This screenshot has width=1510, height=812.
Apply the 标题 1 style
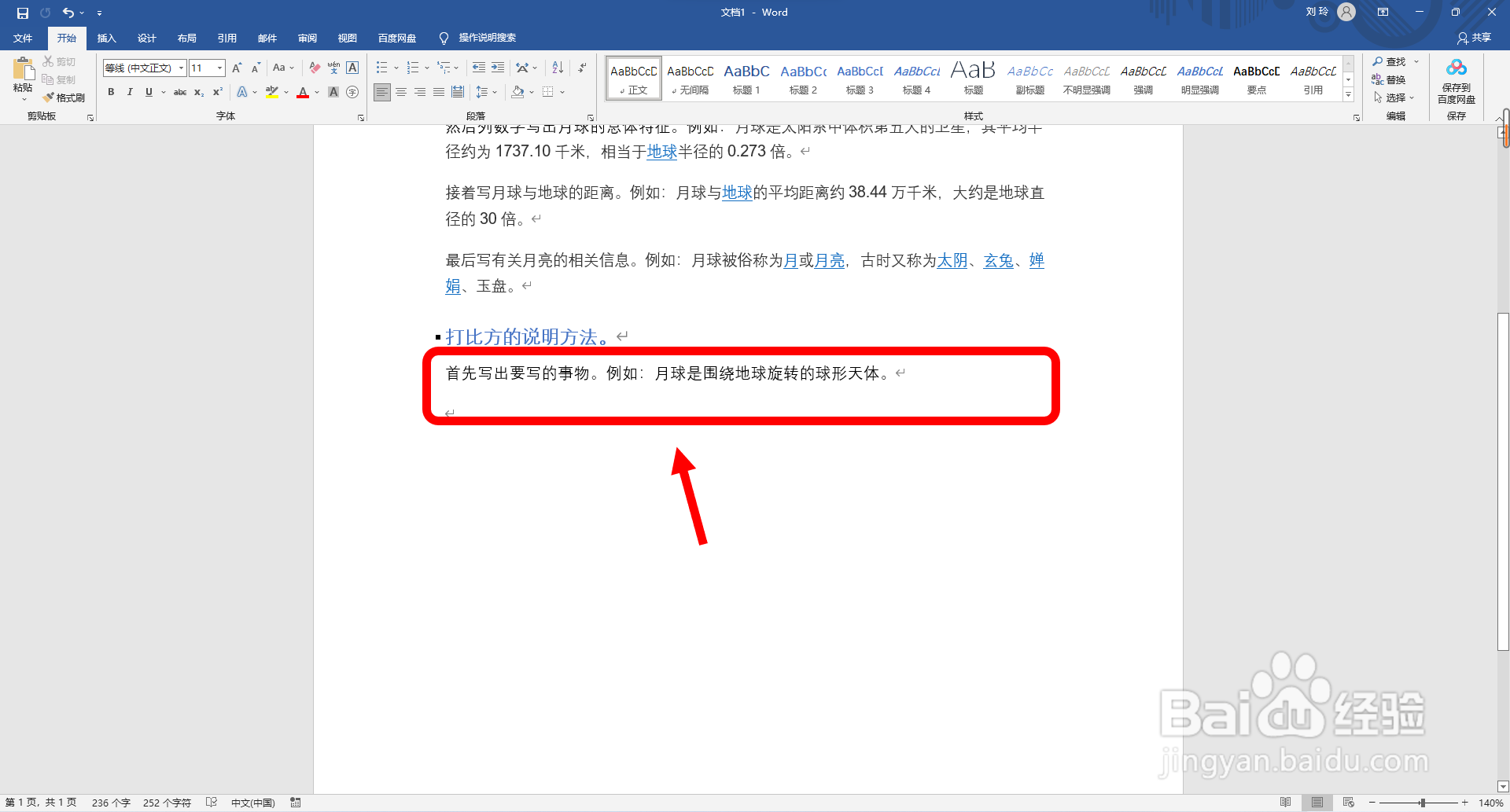coord(746,78)
